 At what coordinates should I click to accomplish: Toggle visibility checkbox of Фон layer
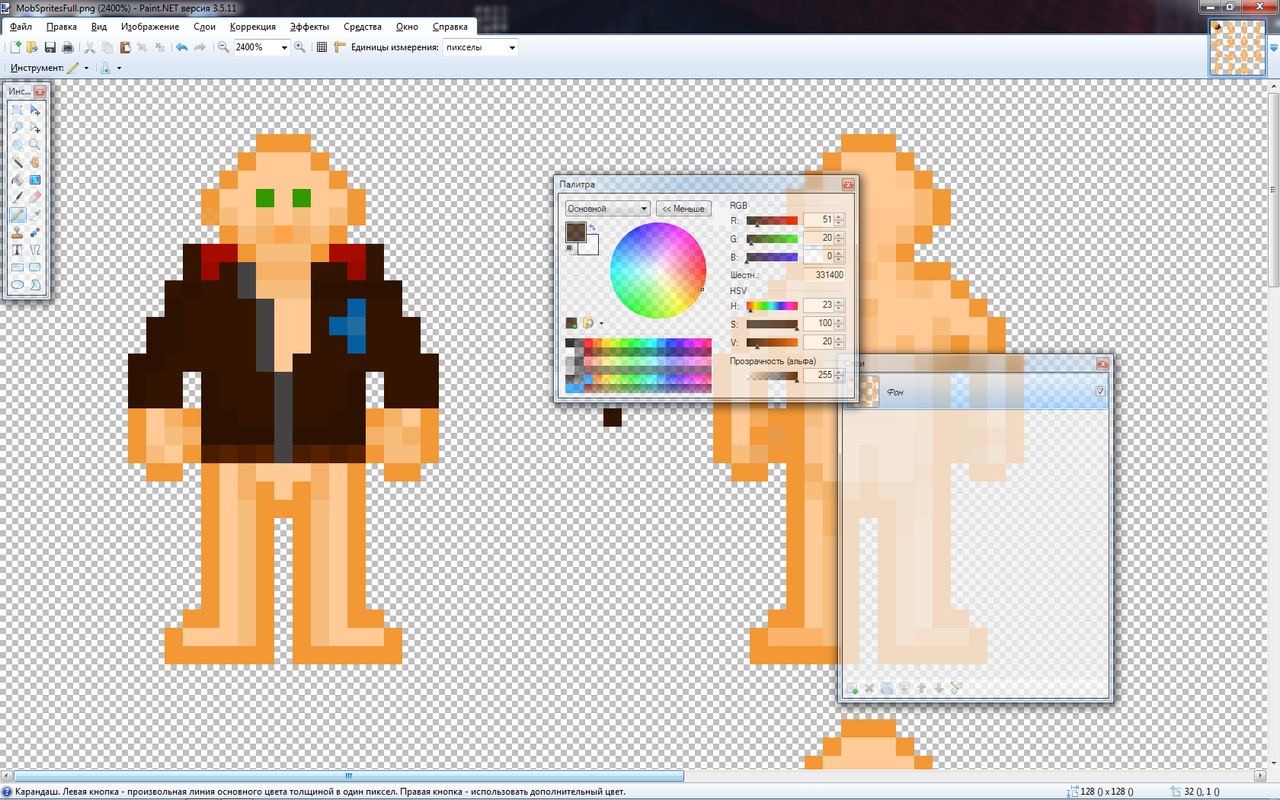[x=1101, y=391]
